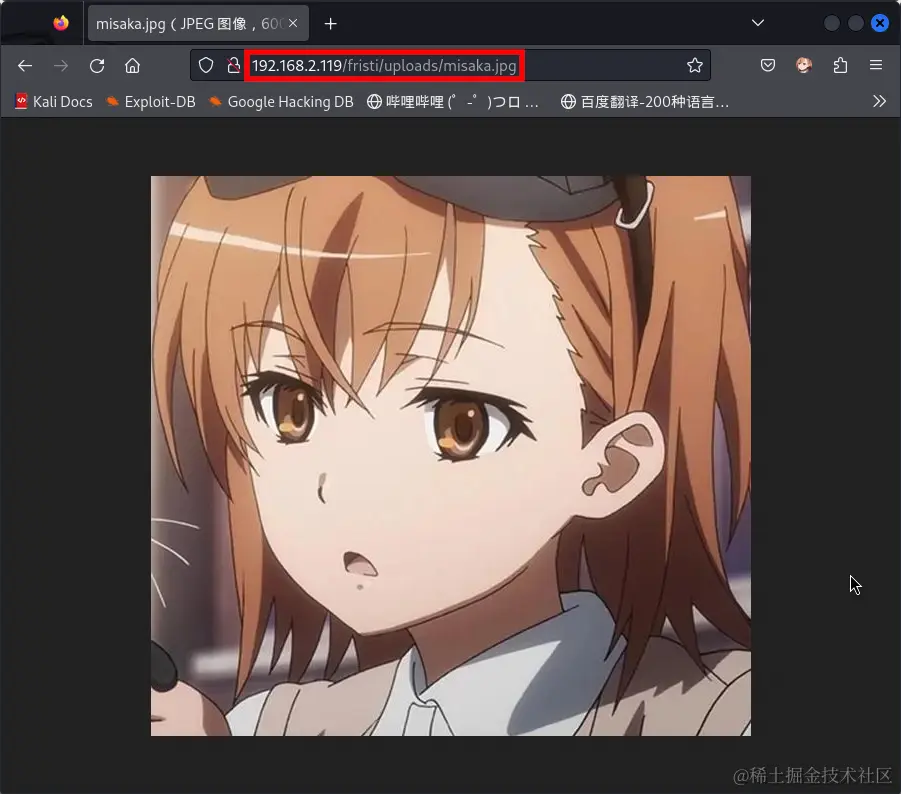Image resolution: width=901 pixels, height=794 pixels.
Task: Close the browser window
Action: (880, 23)
